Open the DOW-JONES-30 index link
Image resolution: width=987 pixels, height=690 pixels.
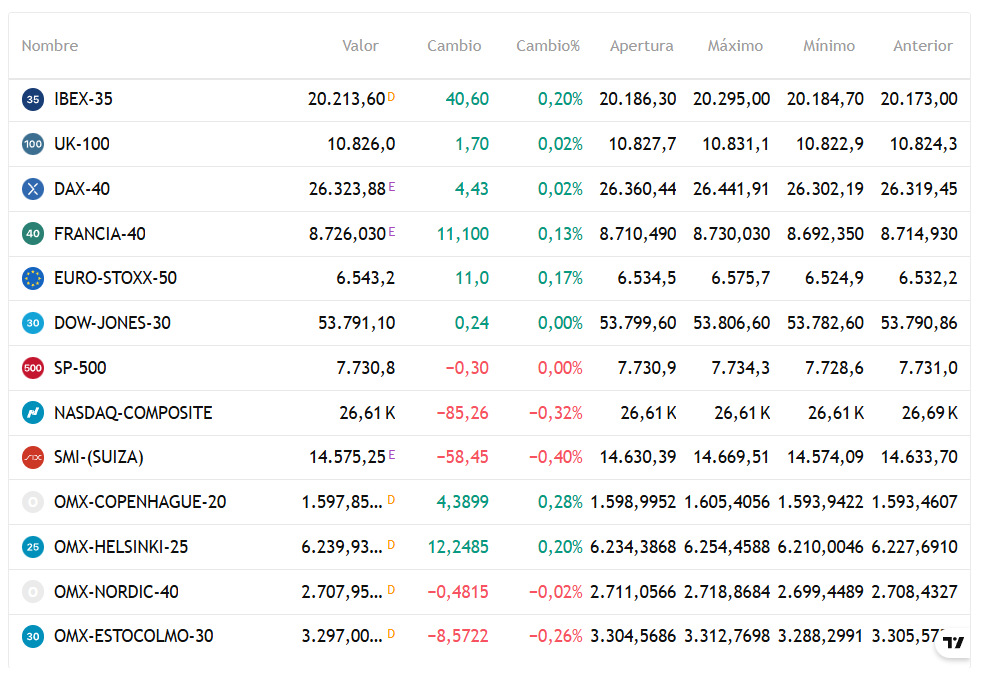tap(112, 323)
